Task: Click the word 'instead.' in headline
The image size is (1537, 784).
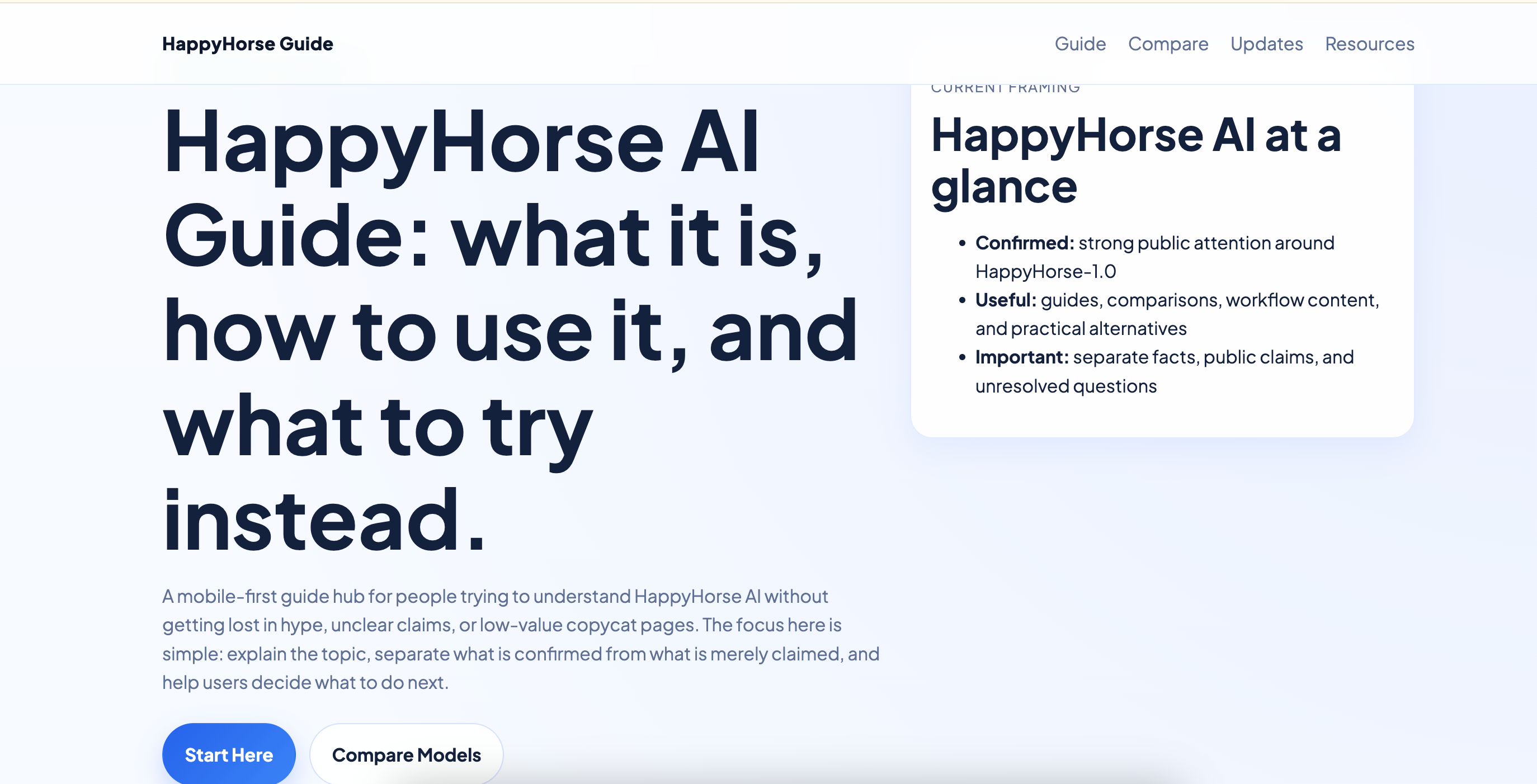Action: tap(324, 519)
